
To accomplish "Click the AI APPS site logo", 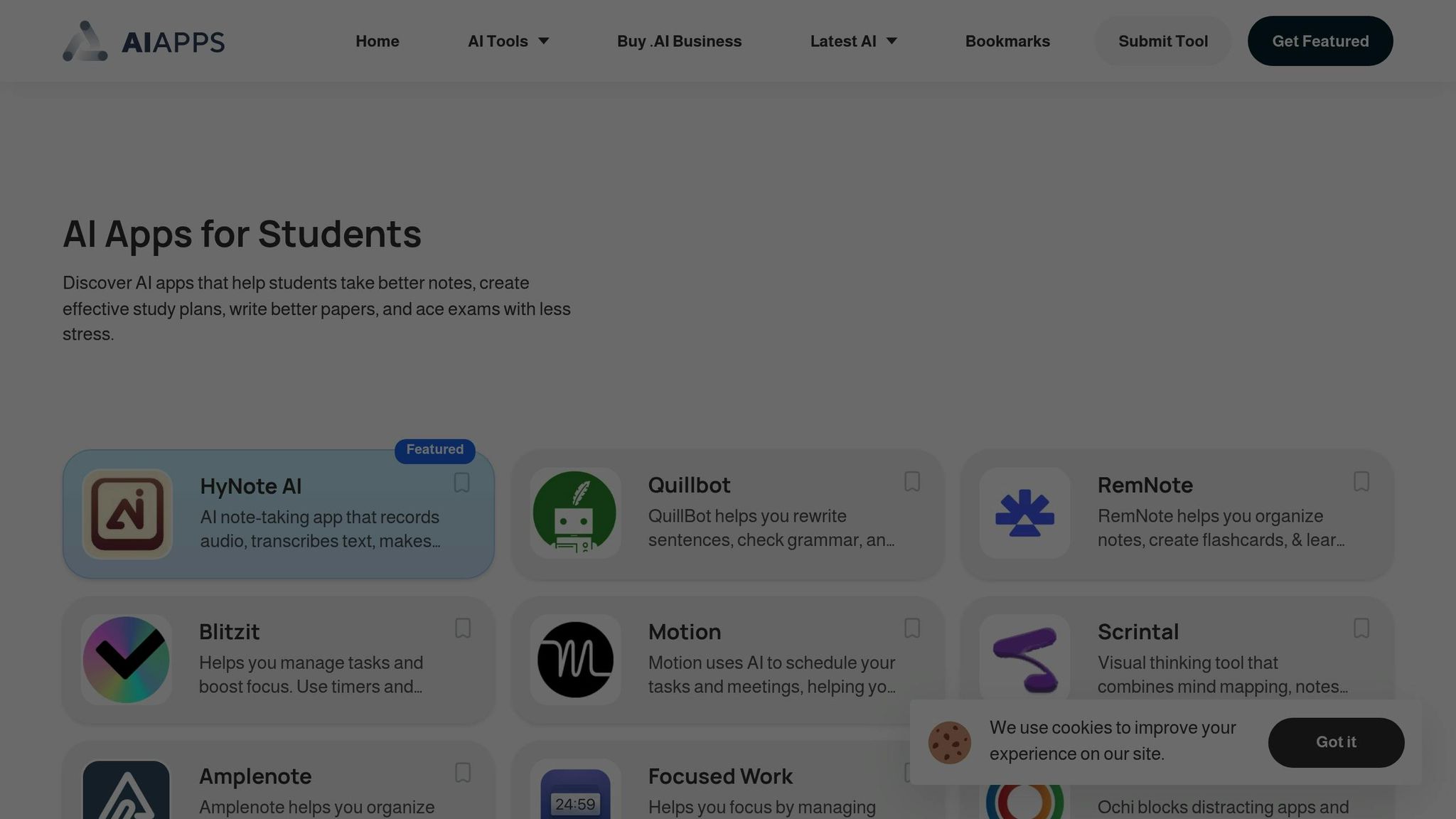I will coord(144,41).
